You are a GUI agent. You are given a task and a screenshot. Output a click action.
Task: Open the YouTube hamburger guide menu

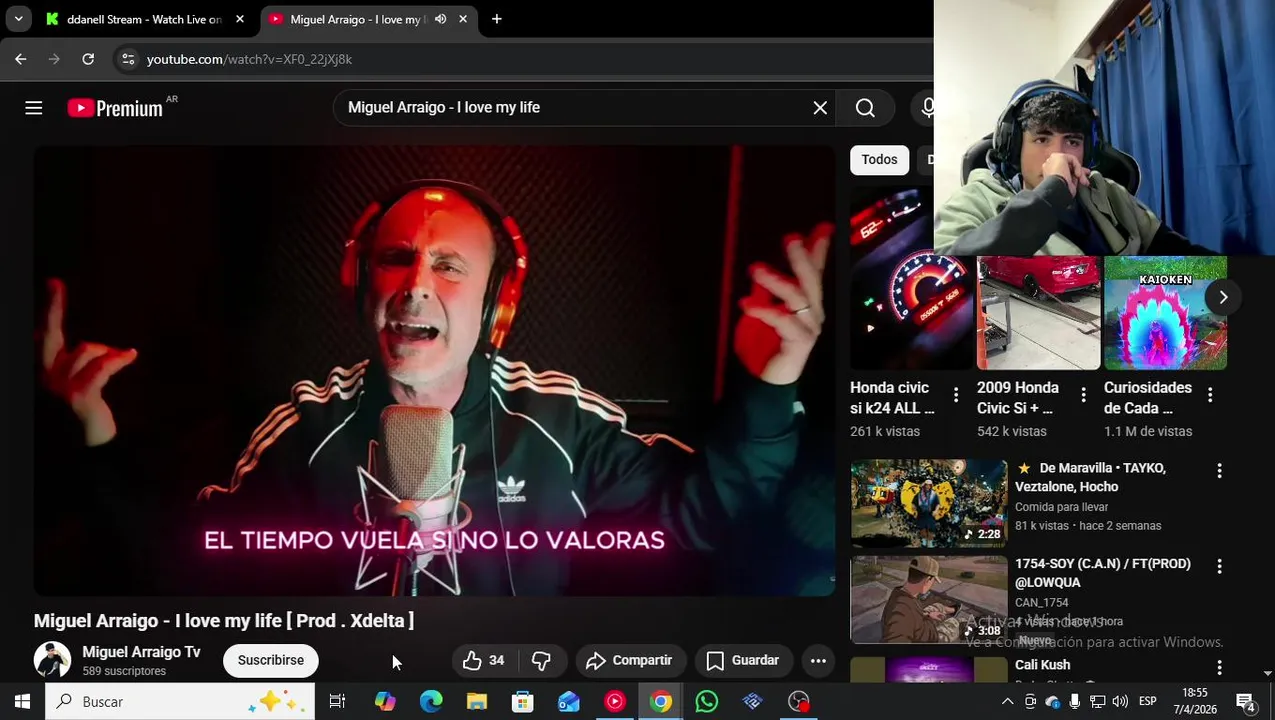34,108
